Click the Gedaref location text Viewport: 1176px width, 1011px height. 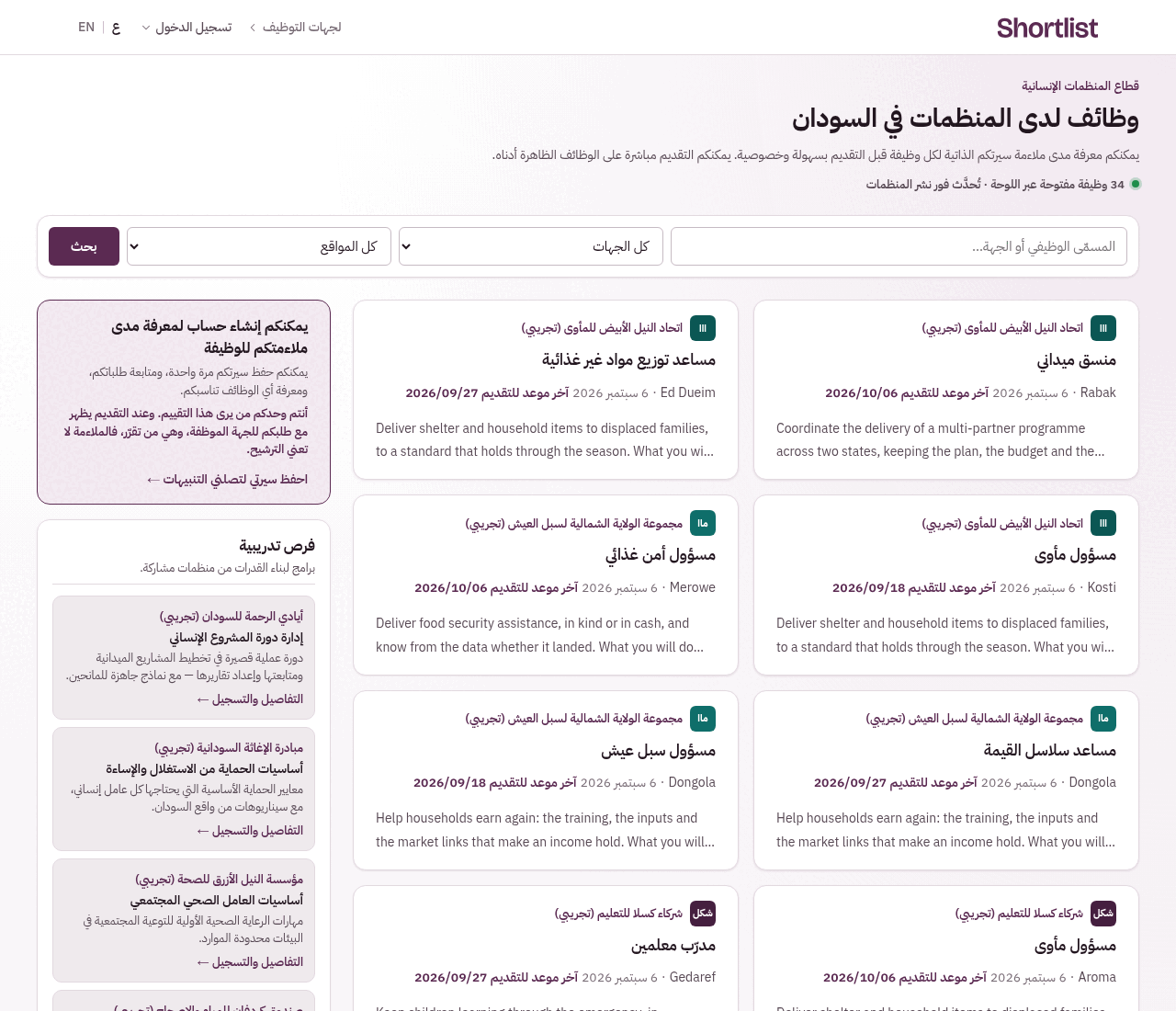(x=693, y=977)
